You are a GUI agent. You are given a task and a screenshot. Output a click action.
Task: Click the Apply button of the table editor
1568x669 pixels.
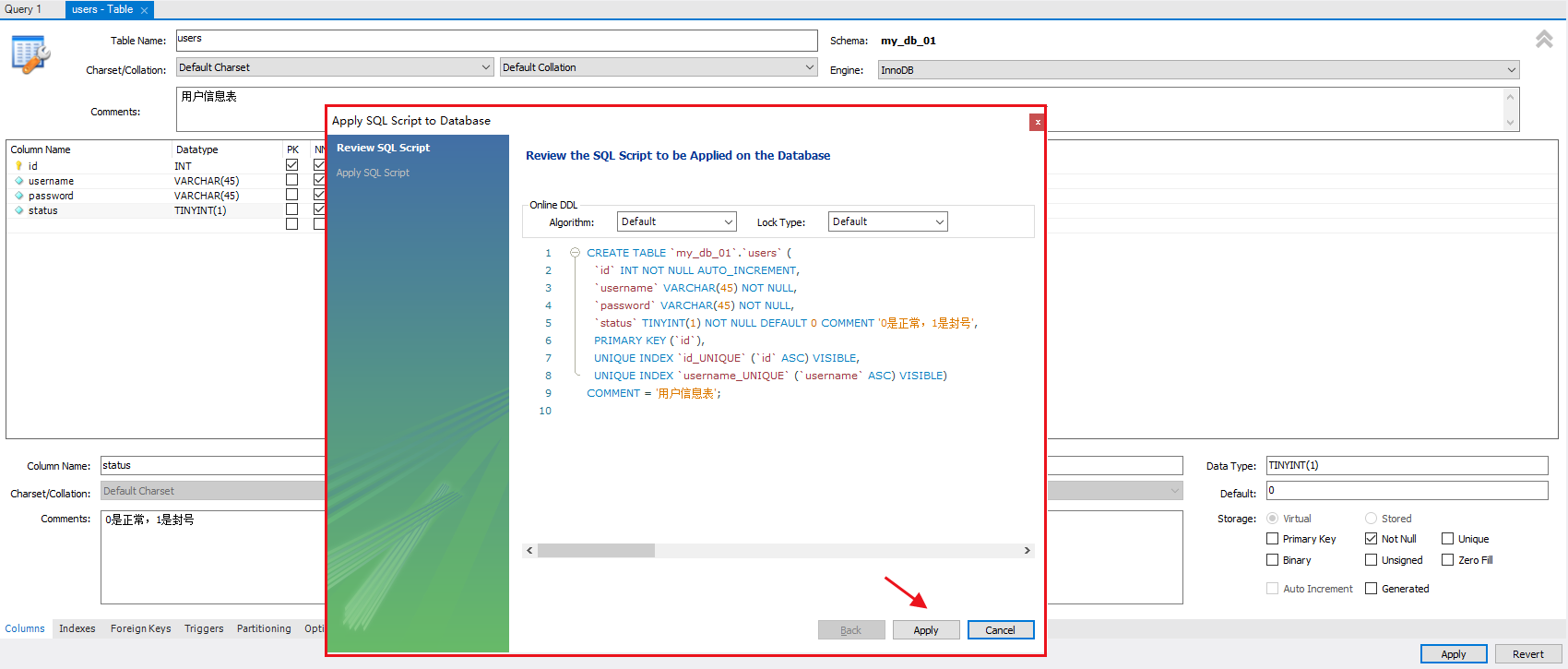pos(1454,654)
